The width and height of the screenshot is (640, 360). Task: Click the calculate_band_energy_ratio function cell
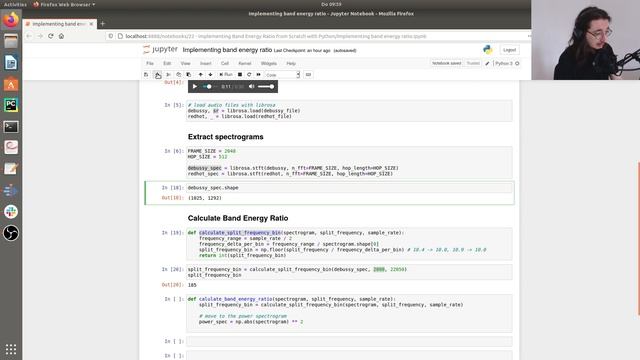pos(349,313)
